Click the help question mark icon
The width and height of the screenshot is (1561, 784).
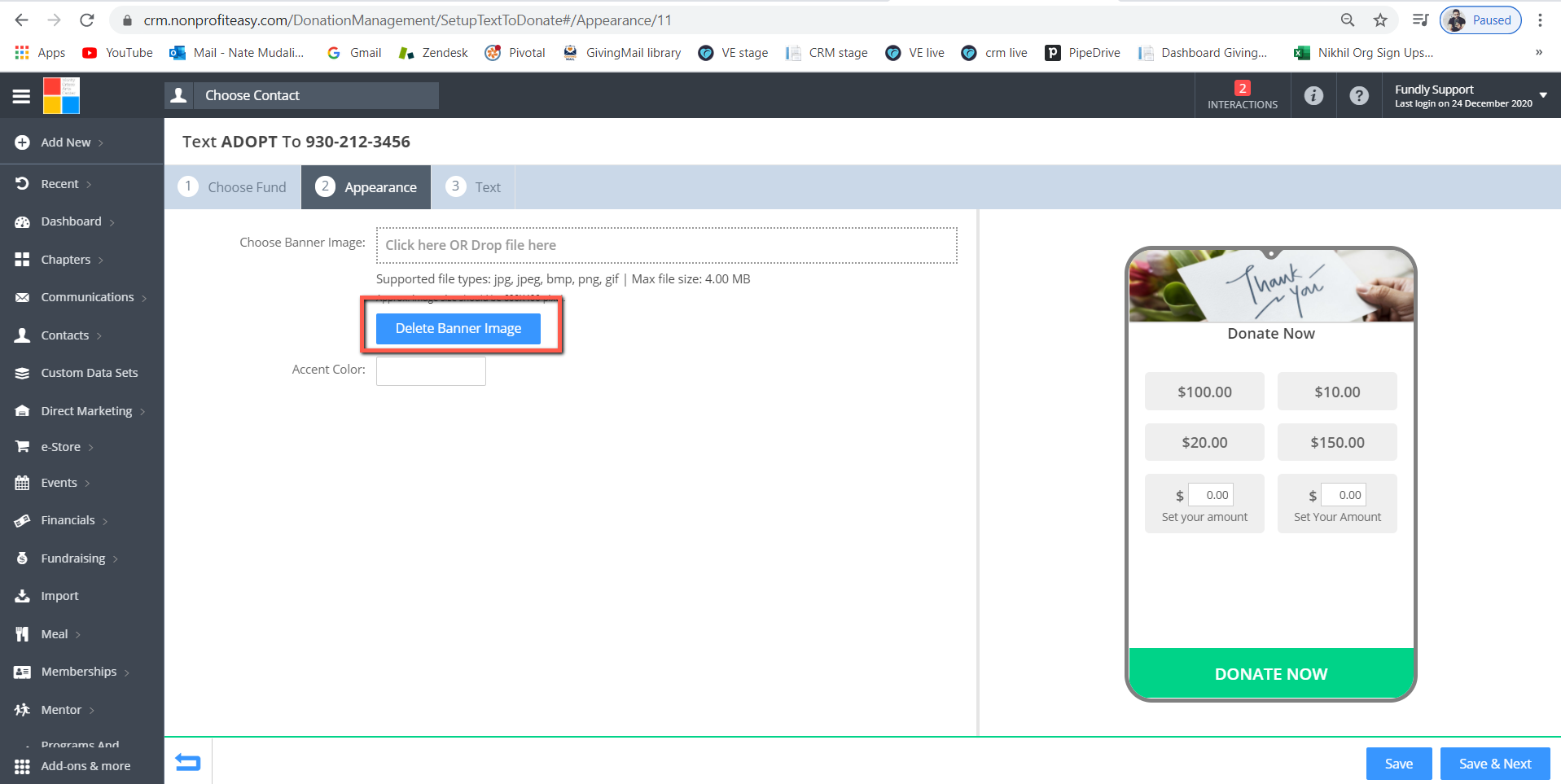pos(1358,96)
